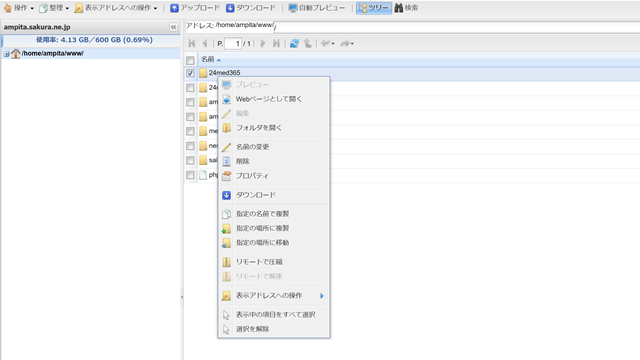This screenshot has width=640, height=360.
Task: Uncheck the 24med365 folder checkbox
Action: pyautogui.click(x=190, y=73)
